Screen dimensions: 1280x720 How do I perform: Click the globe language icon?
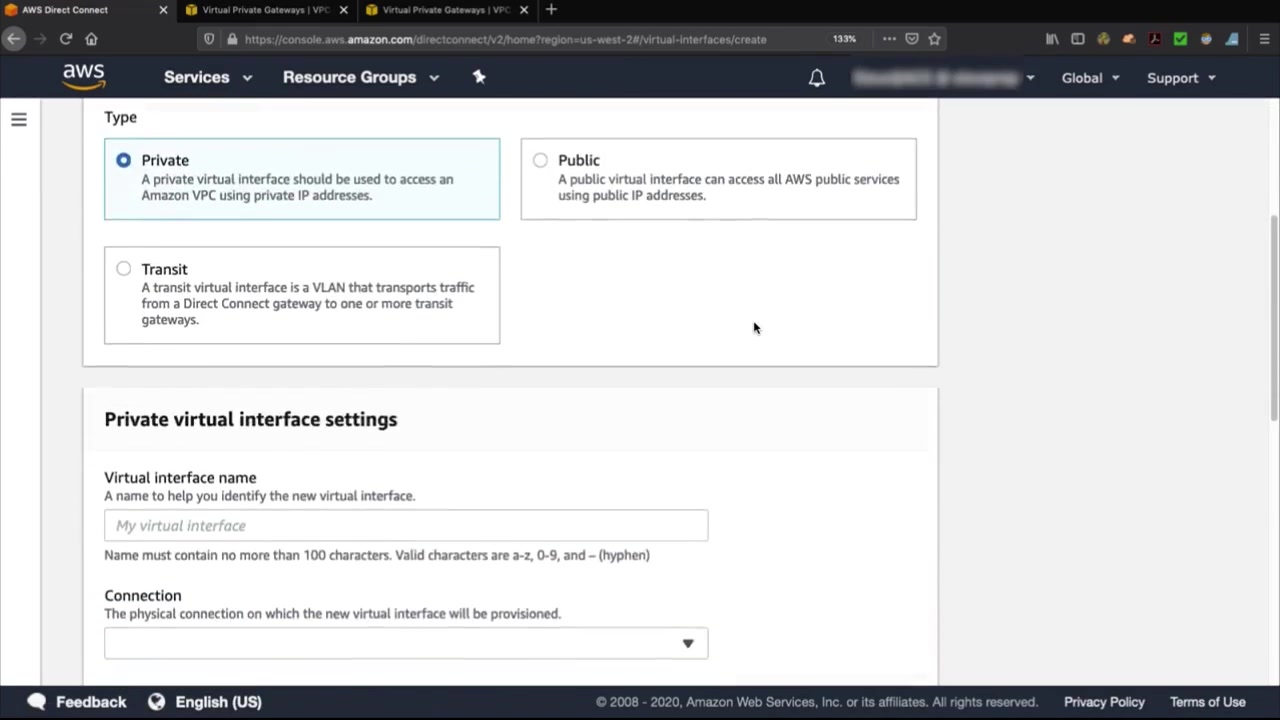click(x=156, y=702)
